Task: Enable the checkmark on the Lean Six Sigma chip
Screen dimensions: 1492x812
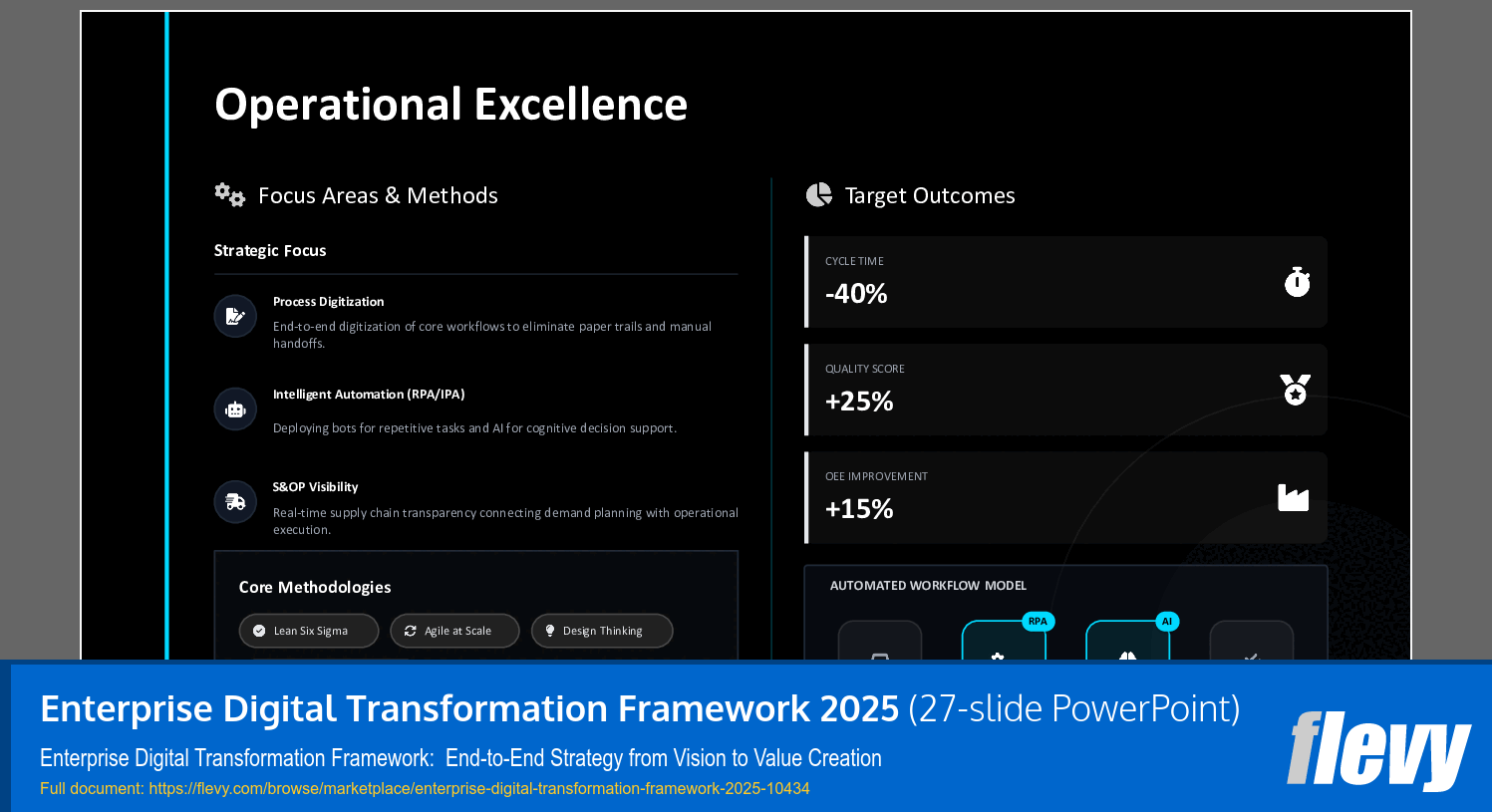Action: 258,630
